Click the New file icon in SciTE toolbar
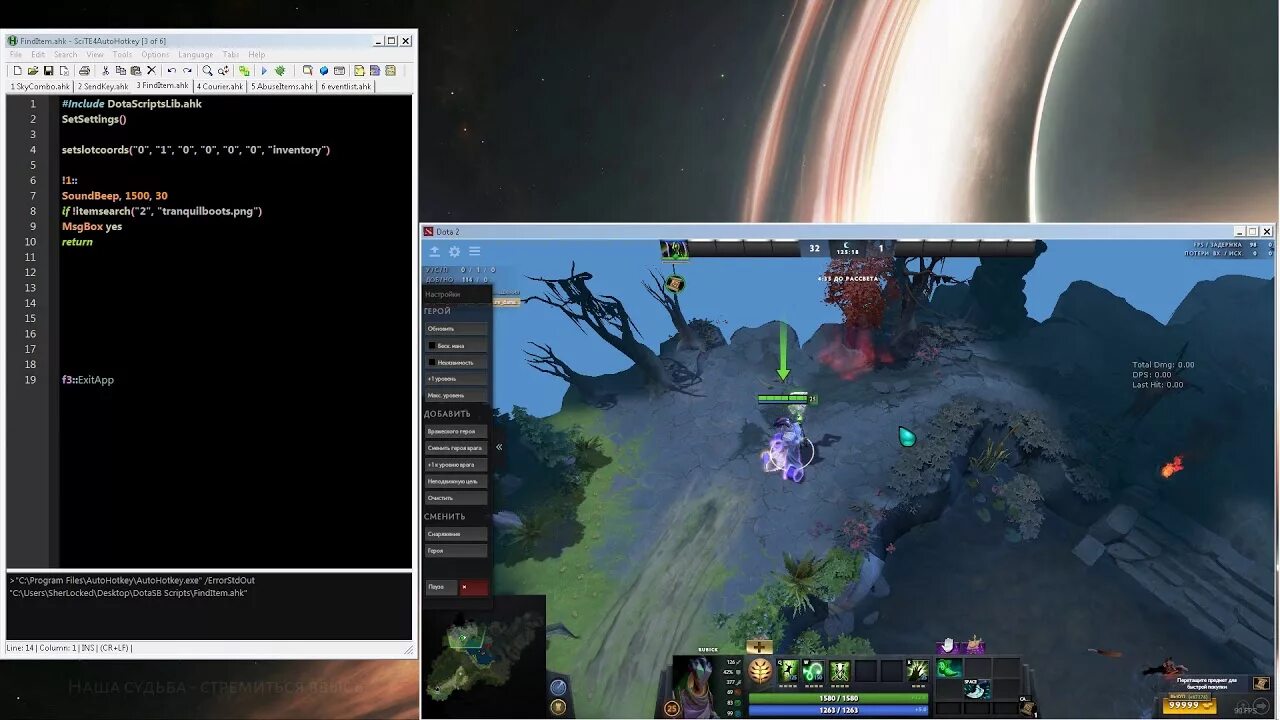Image resolution: width=1280 pixels, height=720 pixels. click(x=17, y=71)
